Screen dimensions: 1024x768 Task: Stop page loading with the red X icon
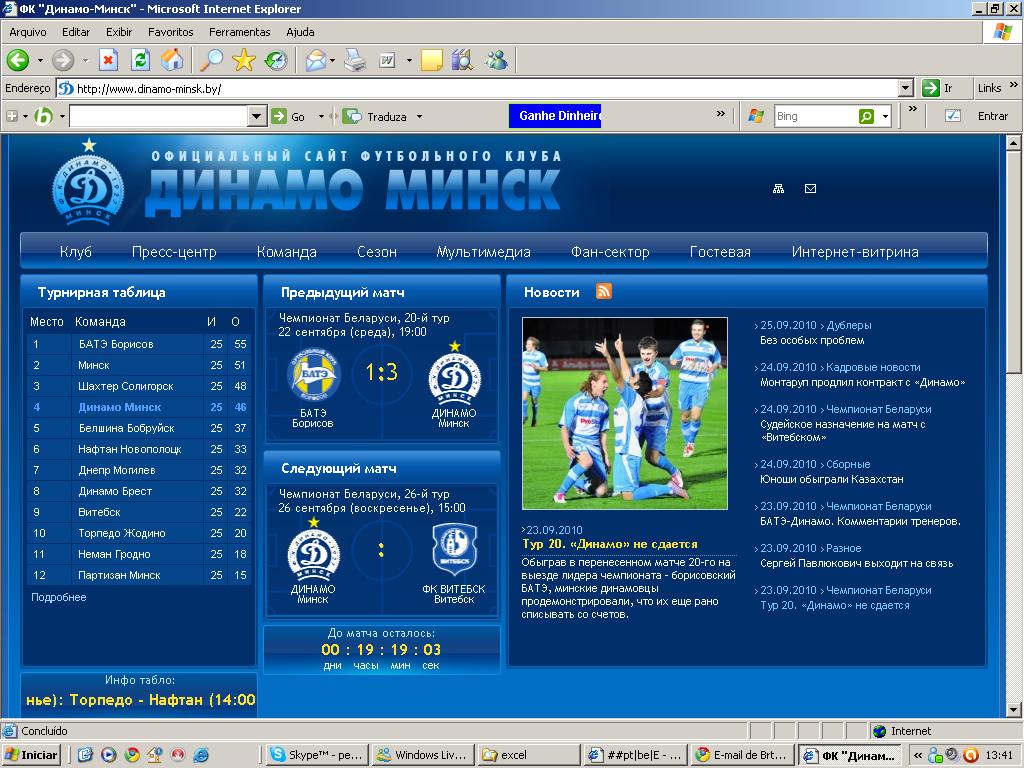[x=108, y=60]
